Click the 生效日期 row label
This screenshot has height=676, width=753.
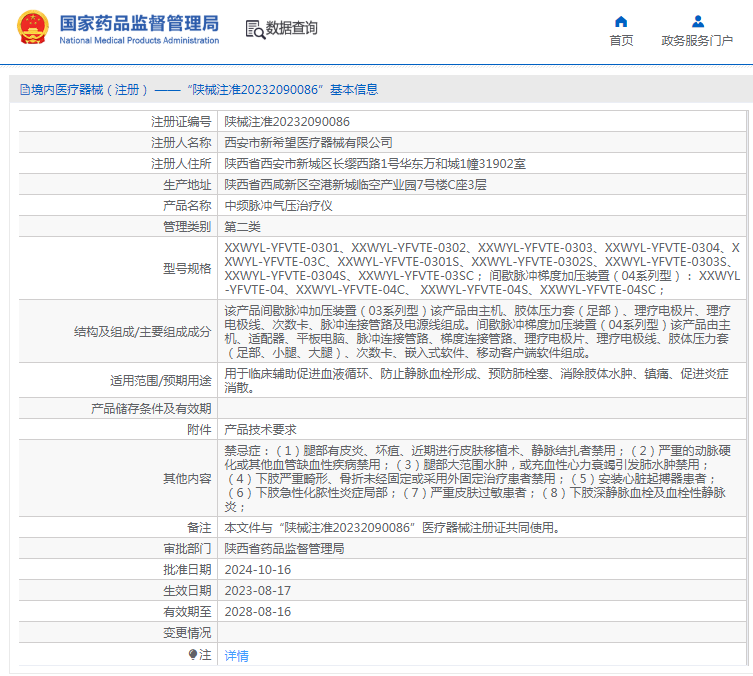point(187,591)
